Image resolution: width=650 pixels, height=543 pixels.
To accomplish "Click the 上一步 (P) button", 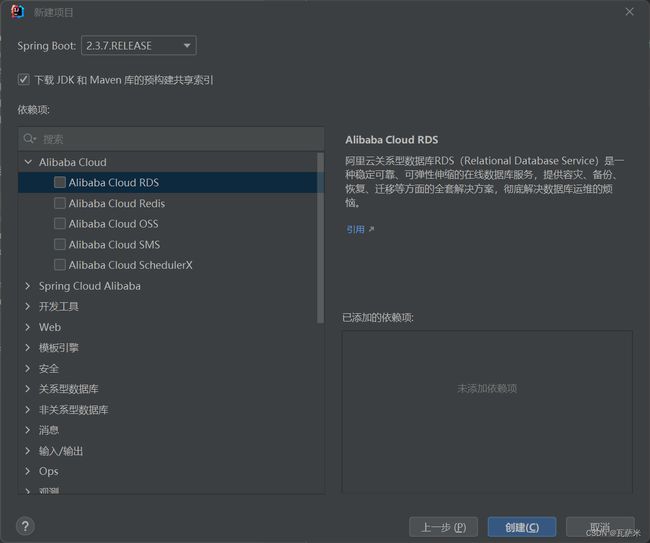I will (x=443, y=527).
